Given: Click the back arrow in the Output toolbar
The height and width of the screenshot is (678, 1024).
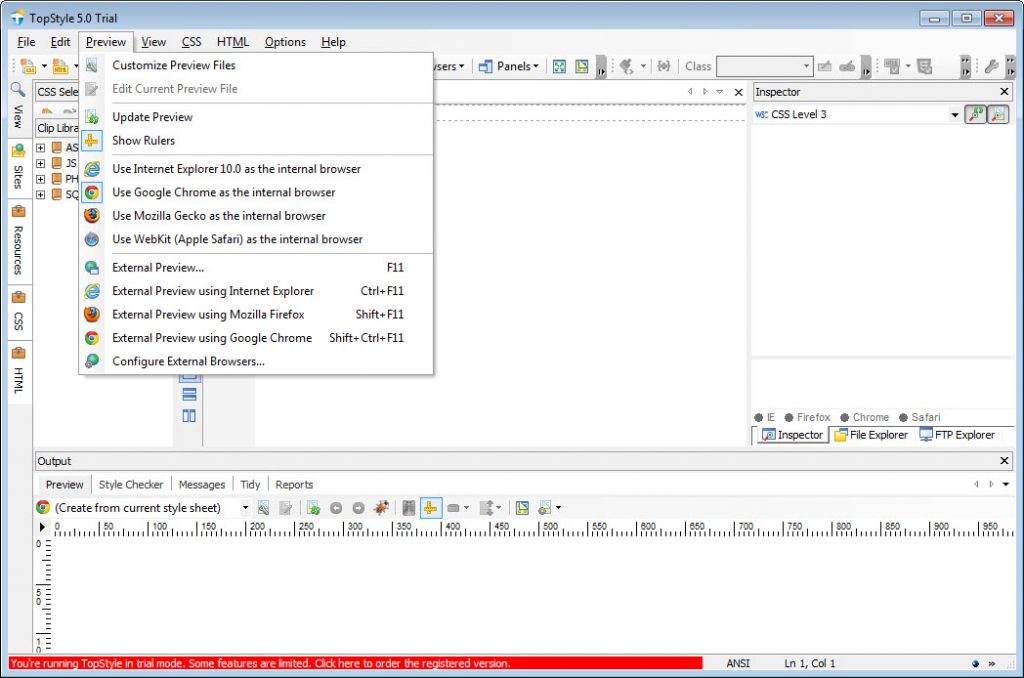Looking at the screenshot, I should pos(336,508).
